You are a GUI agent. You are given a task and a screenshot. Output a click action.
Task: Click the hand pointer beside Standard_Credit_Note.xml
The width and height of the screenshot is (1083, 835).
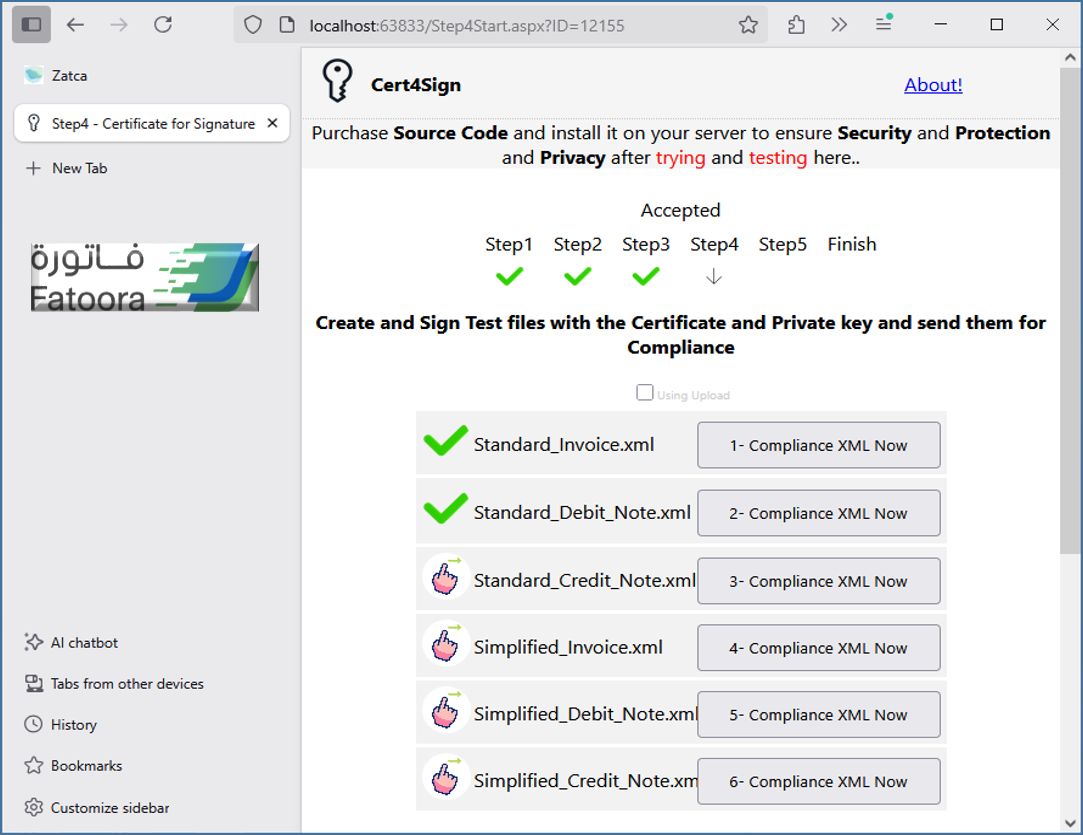445,580
